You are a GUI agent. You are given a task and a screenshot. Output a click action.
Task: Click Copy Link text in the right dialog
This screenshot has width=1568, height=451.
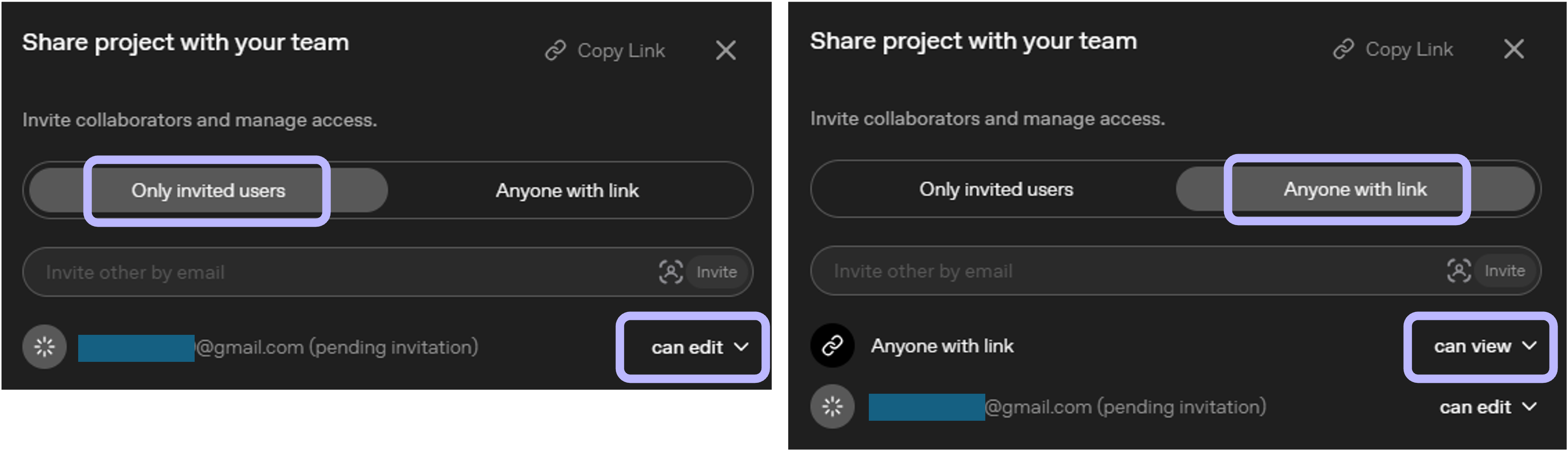pos(1408,49)
